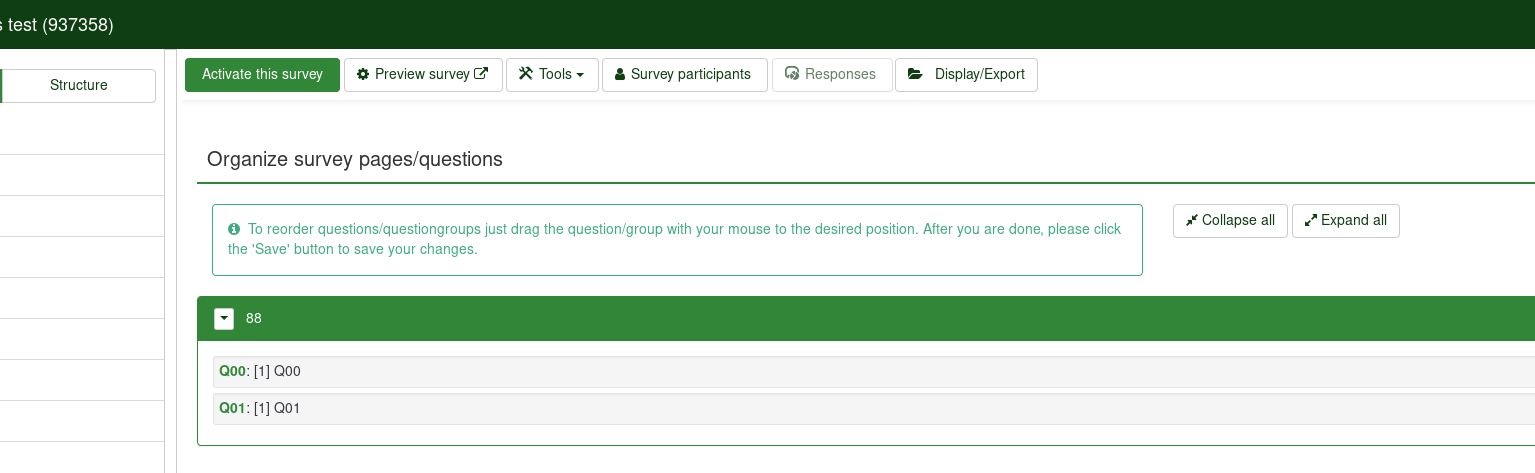Click the external link icon beside Preview survey
Image resolution: width=1535 pixels, height=473 pixels.
(x=481, y=74)
